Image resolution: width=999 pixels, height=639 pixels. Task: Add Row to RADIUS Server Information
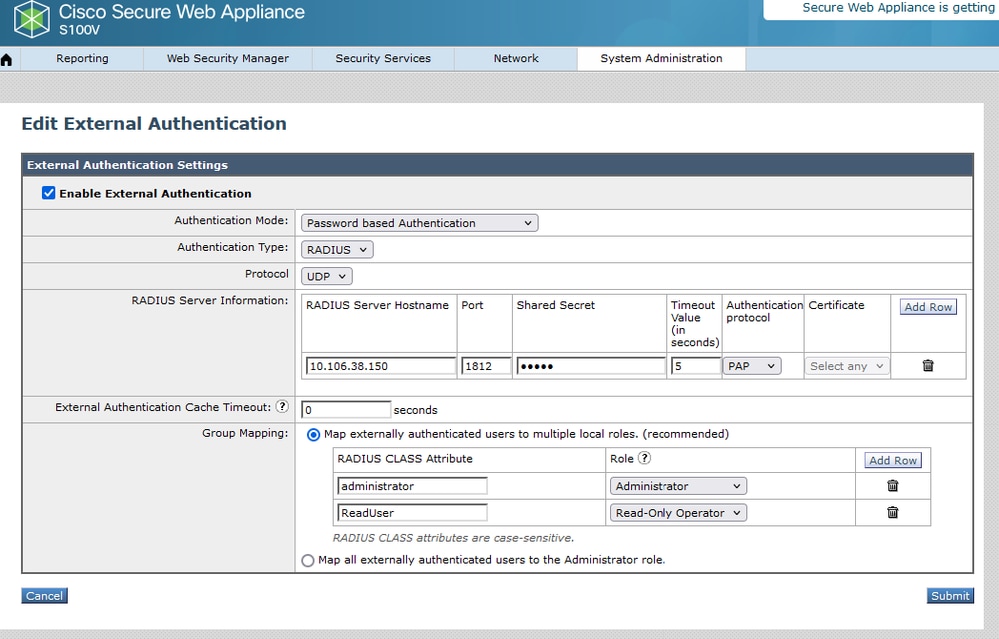928,307
